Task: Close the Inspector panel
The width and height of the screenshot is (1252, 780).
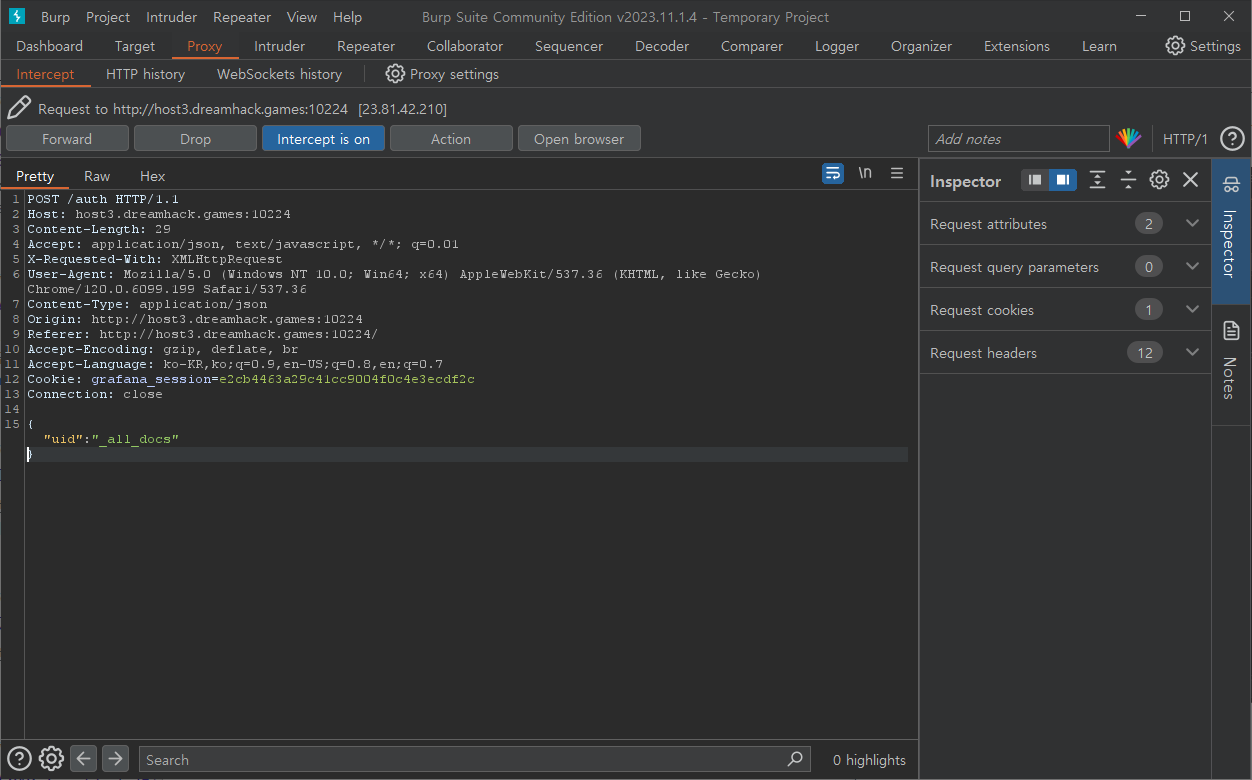Action: coord(1190,180)
